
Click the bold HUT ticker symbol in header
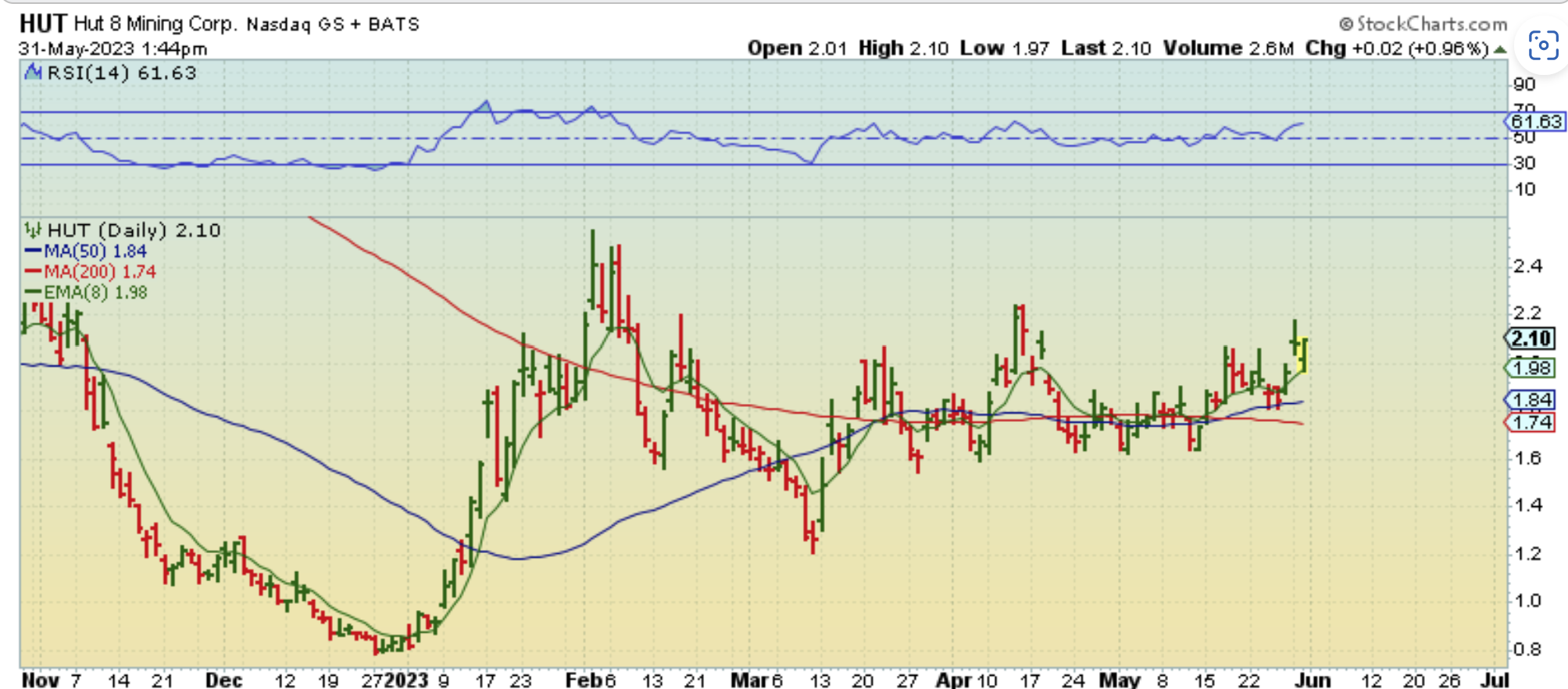(43, 23)
